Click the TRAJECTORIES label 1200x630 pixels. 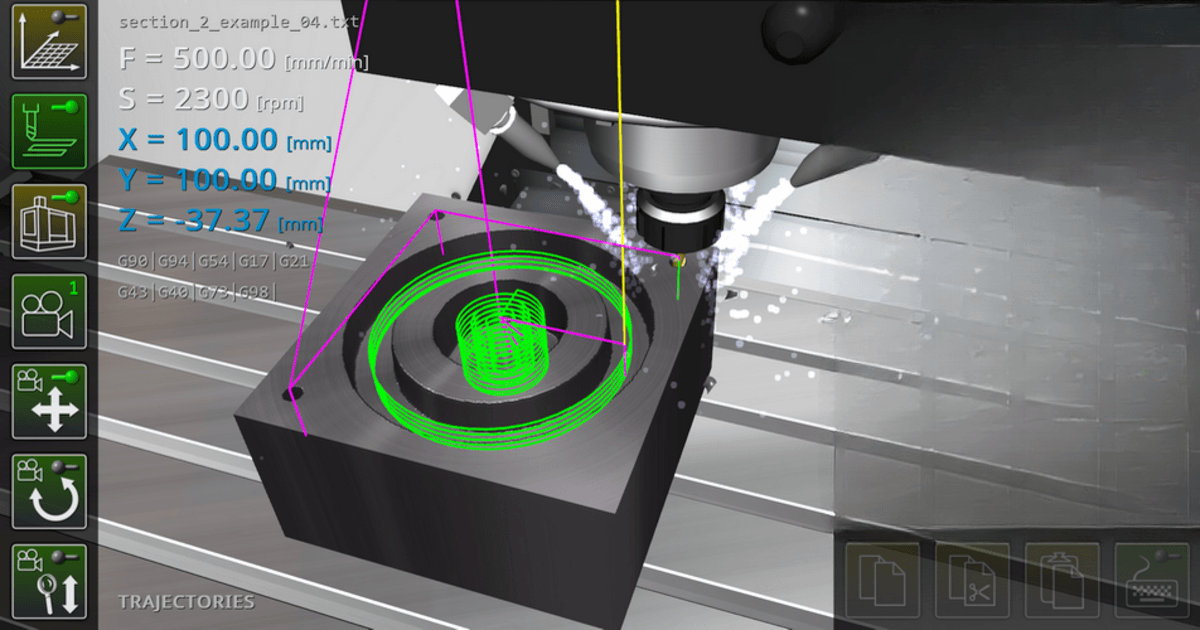click(185, 602)
